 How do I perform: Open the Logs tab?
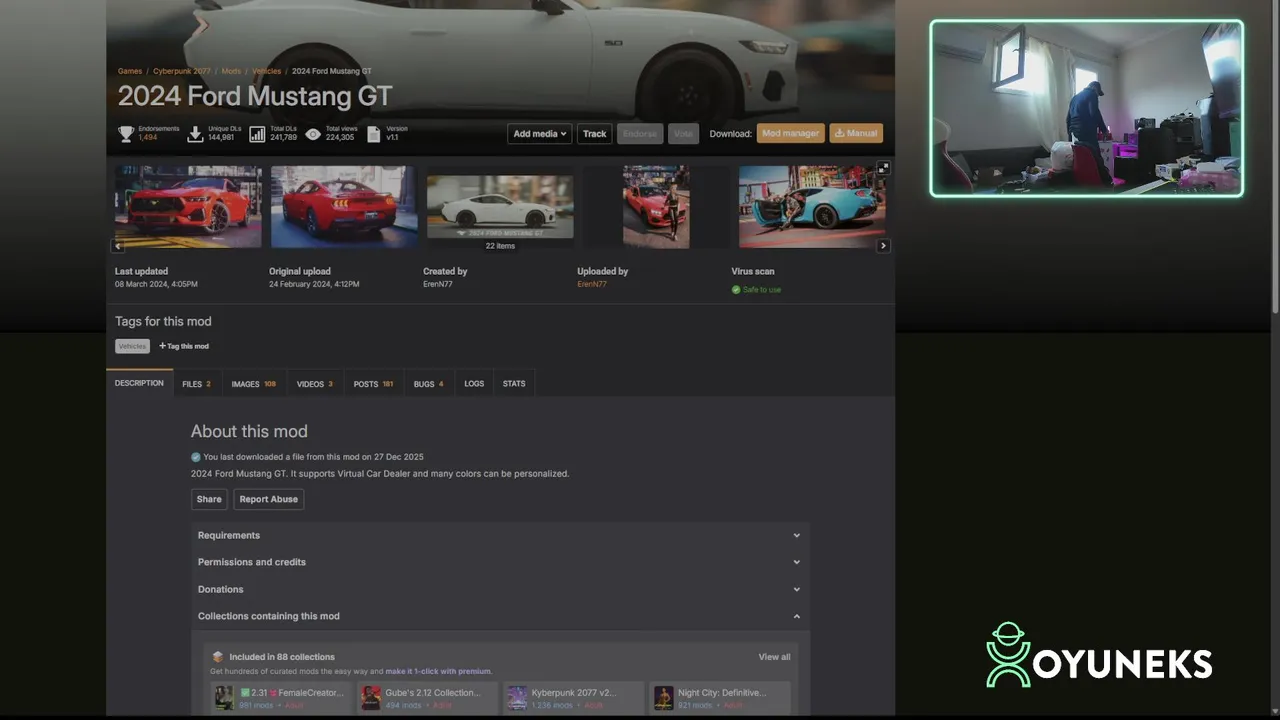coord(474,384)
